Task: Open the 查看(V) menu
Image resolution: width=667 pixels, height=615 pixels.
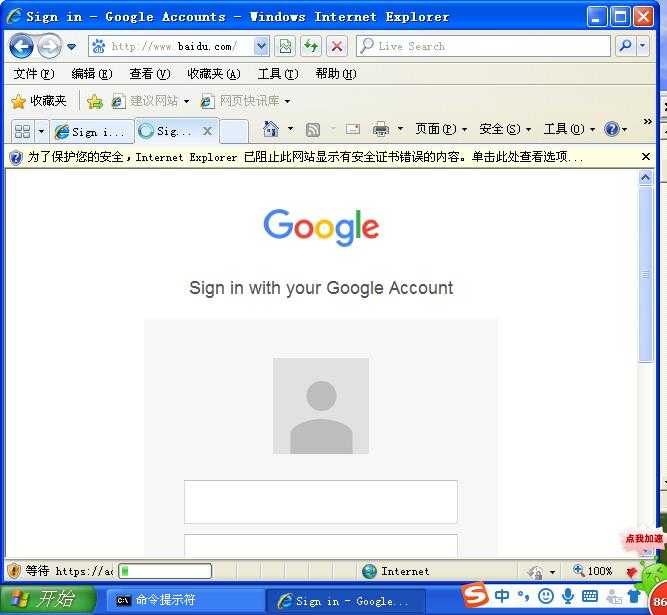Action: tap(150, 74)
